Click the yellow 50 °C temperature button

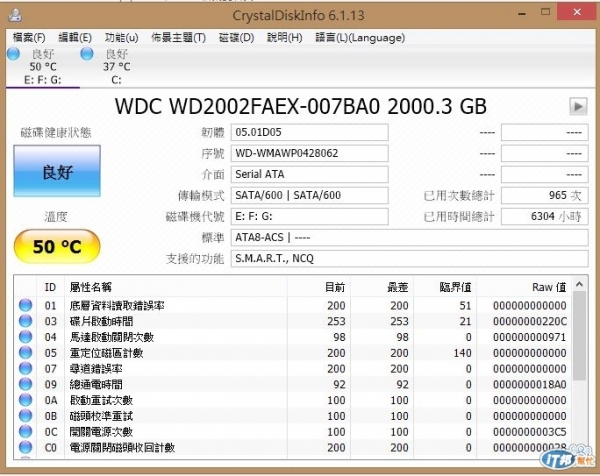pos(57,246)
